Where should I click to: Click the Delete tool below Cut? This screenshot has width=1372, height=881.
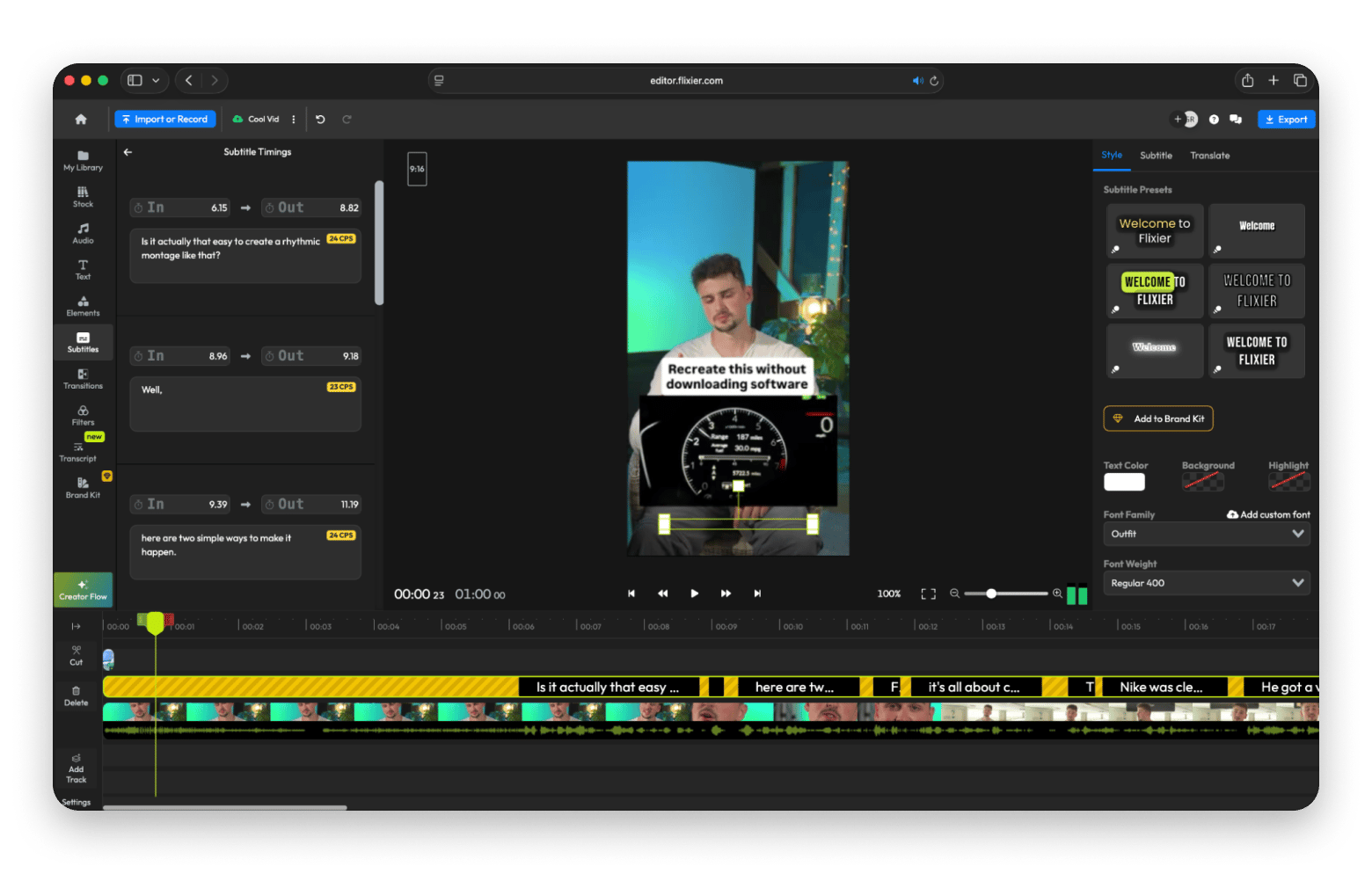coord(76,695)
